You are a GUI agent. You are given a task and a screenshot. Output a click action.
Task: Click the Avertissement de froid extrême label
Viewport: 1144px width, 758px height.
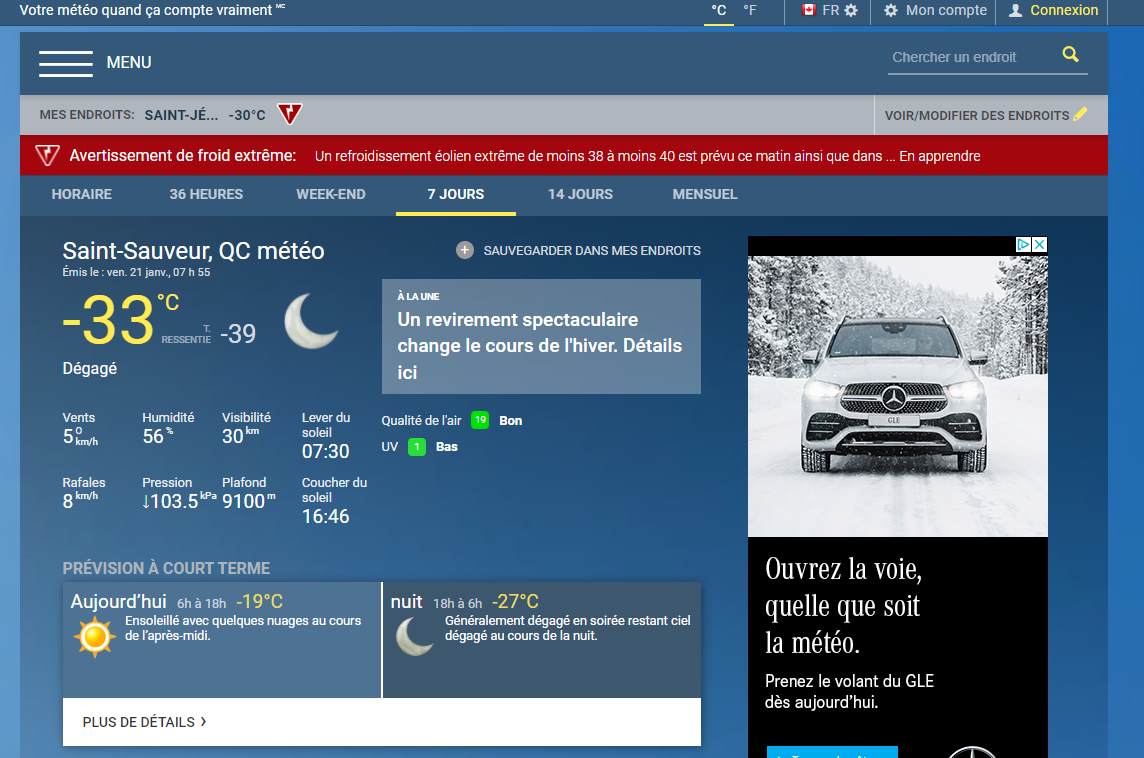click(x=182, y=155)
